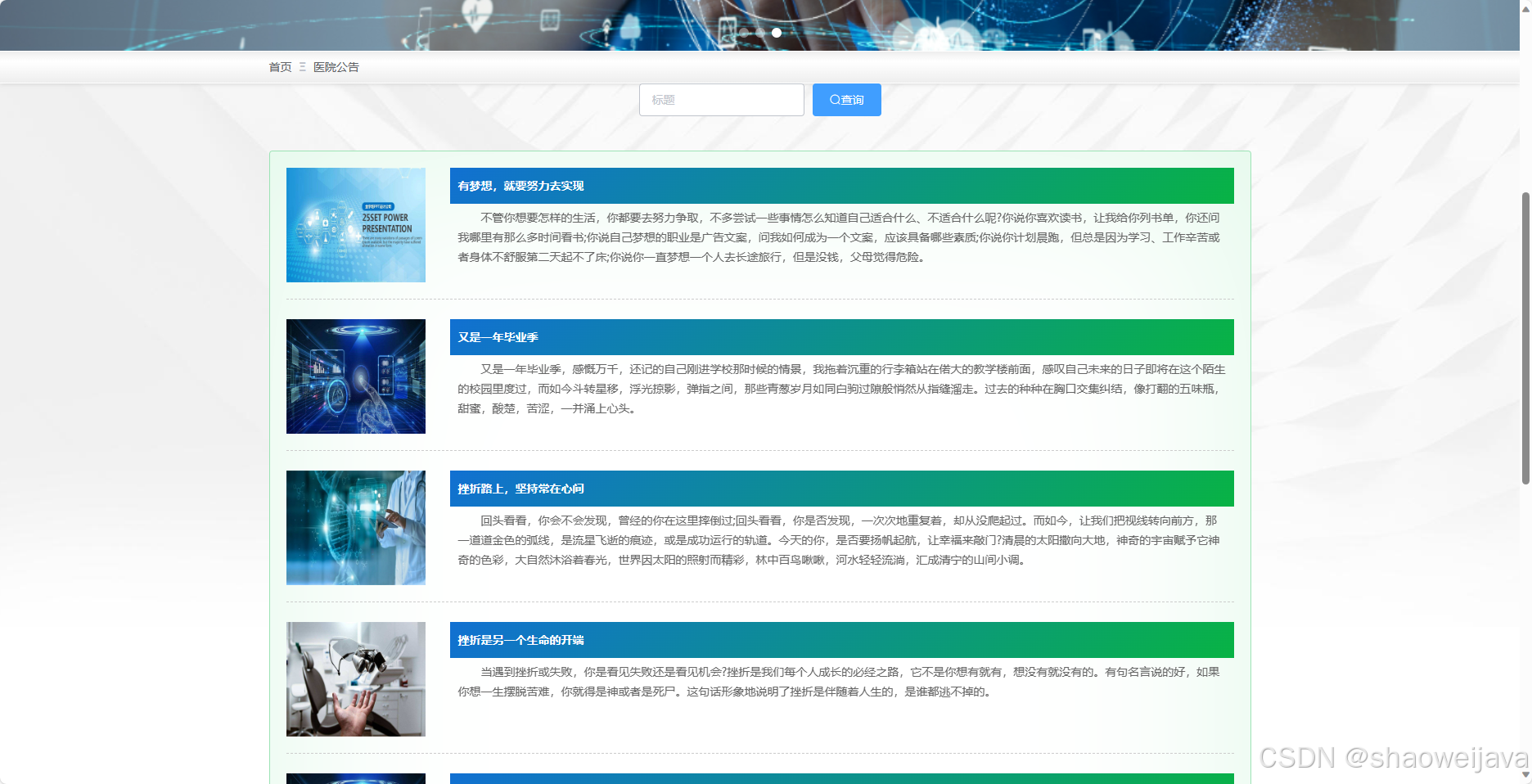Click the thumbnail for 有梦想，就要努力去实现
The image size is (1532, 784).
pos(356,225)
